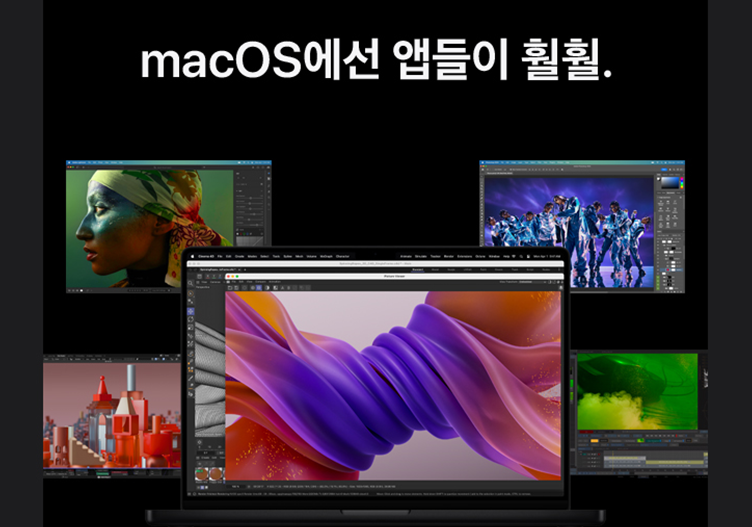This screenshot has height=527, width=752.
Task: Click the red toy city render in the lower-left window
Action: (x=112, y=415)
